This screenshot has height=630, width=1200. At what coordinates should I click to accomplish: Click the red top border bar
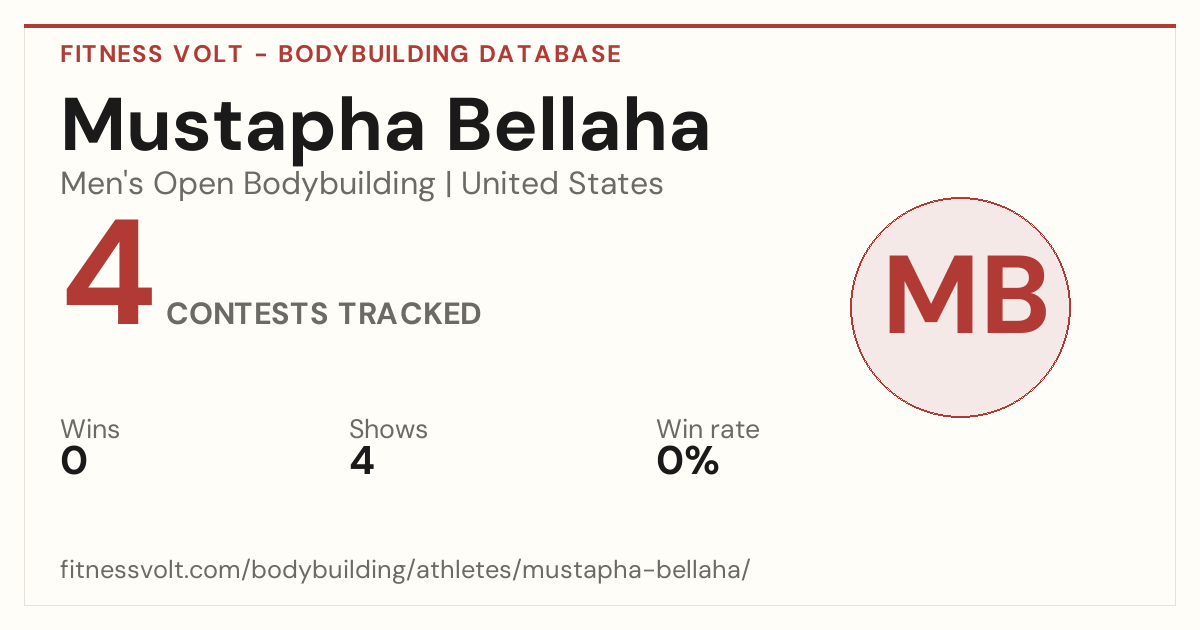(x=600, y=26)
